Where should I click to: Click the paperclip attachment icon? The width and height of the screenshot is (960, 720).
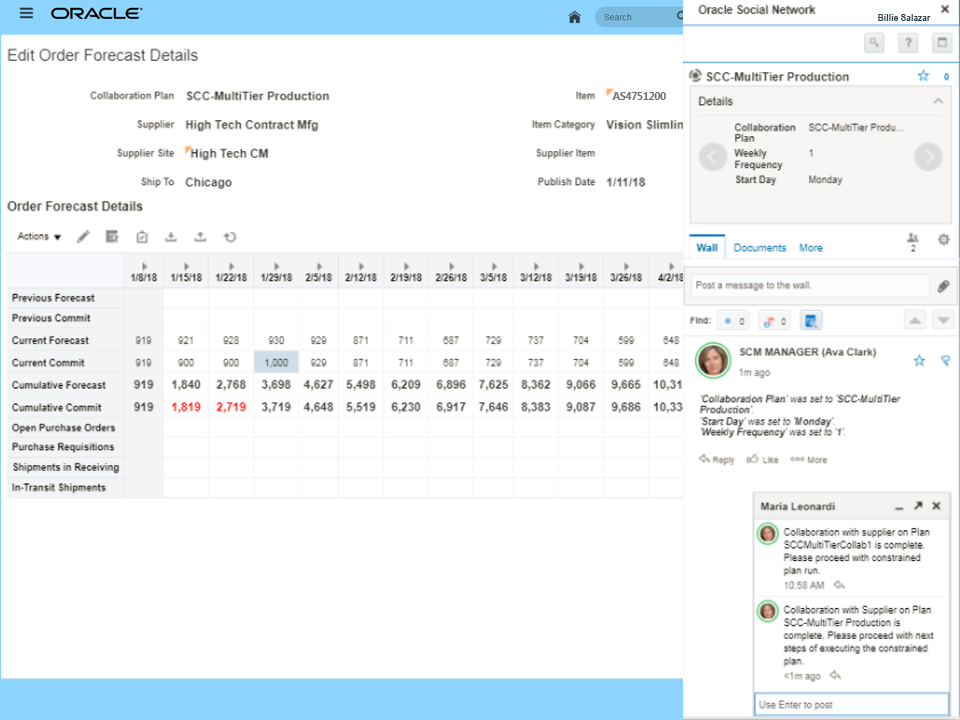coord(943,286)
